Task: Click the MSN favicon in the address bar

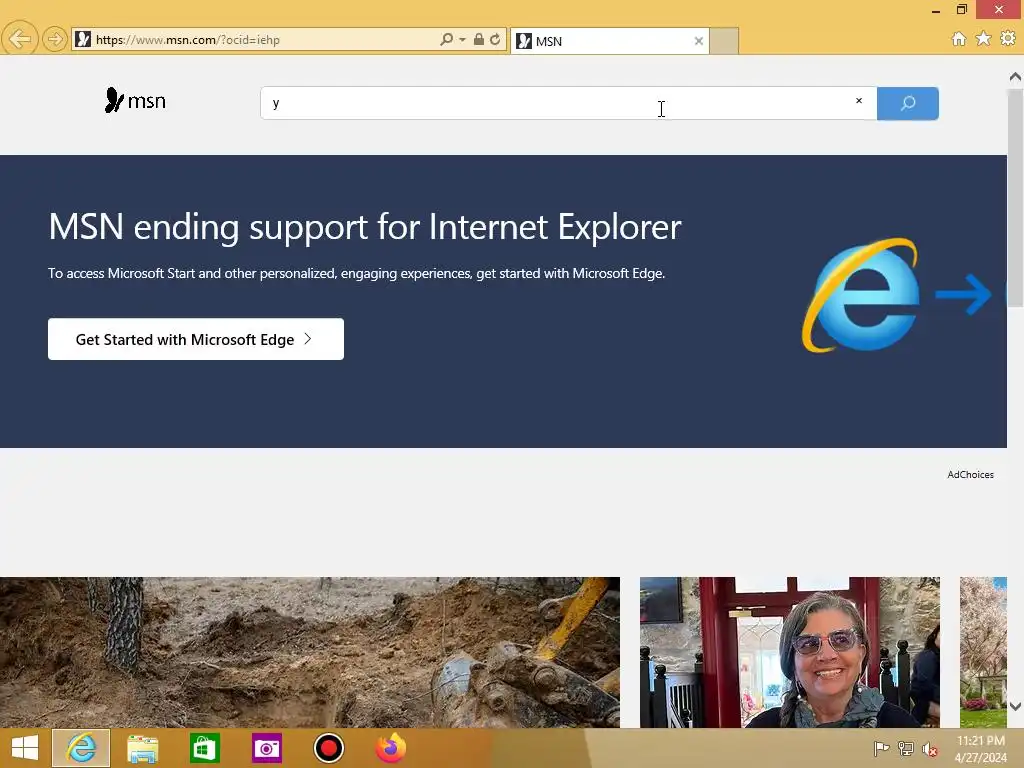Action: tap(83, 39)
